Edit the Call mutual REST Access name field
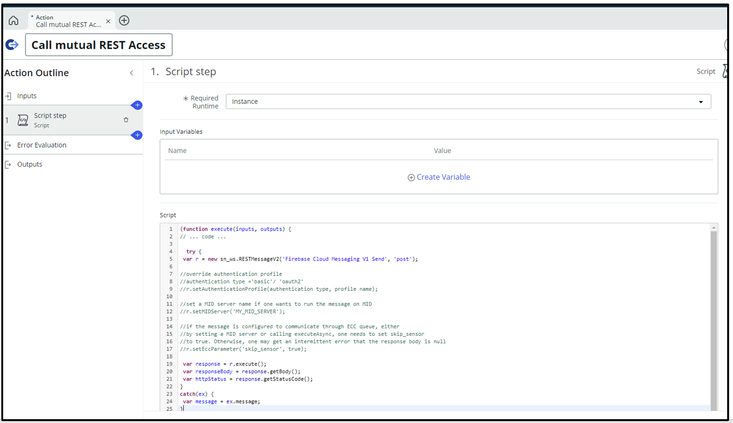The image size is (733, 423). [x=99, y=45]
